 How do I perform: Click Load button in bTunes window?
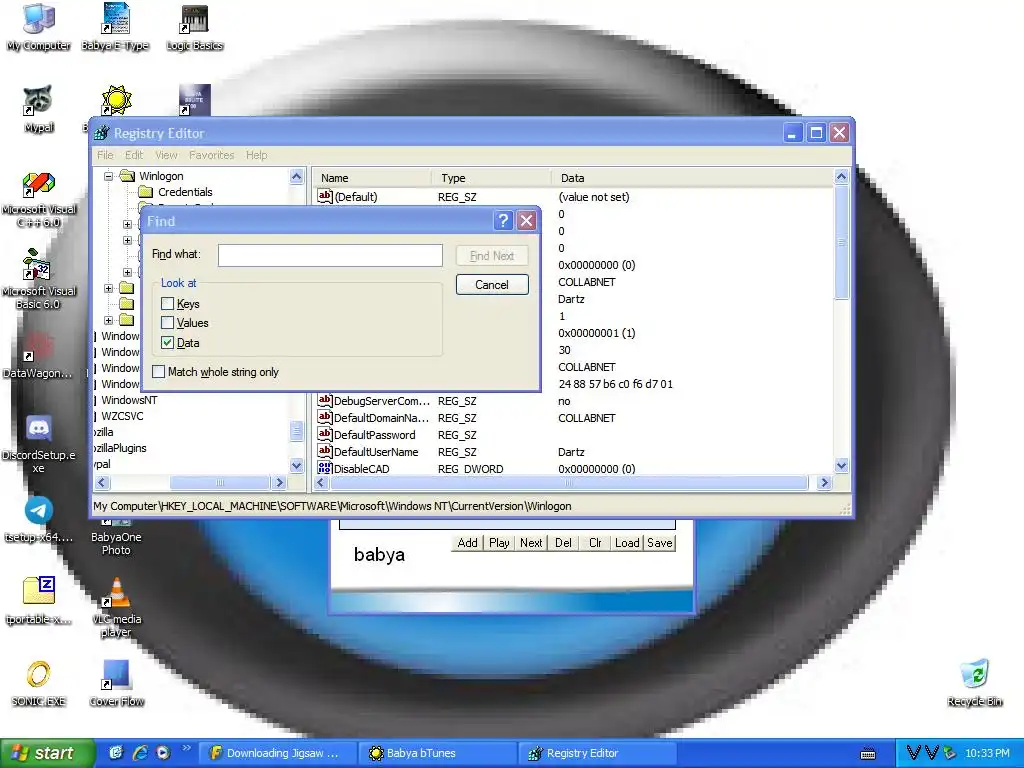627,543
